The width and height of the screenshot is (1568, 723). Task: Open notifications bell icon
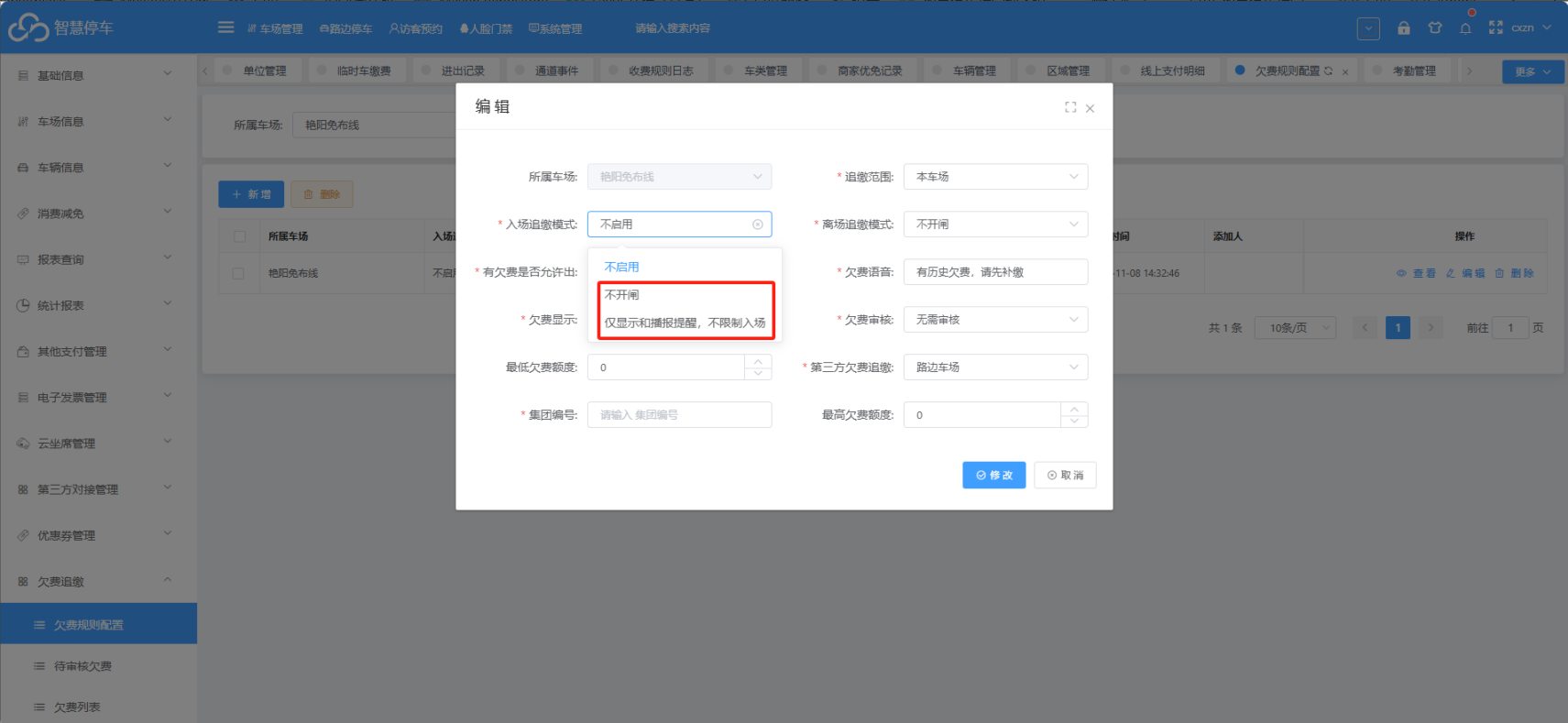pyautogui.click(x=1465, y=27)
